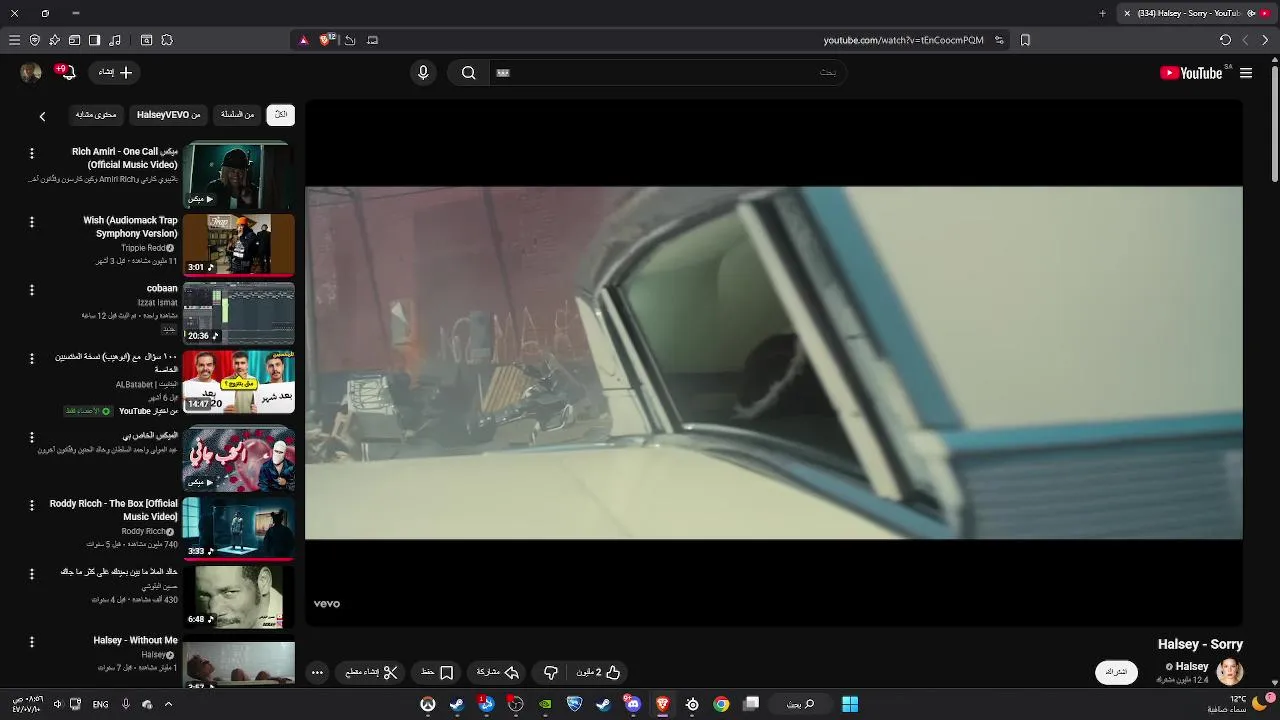
Task: Select the 'من السلسلة' filter chip
Action: coord(237,115)
